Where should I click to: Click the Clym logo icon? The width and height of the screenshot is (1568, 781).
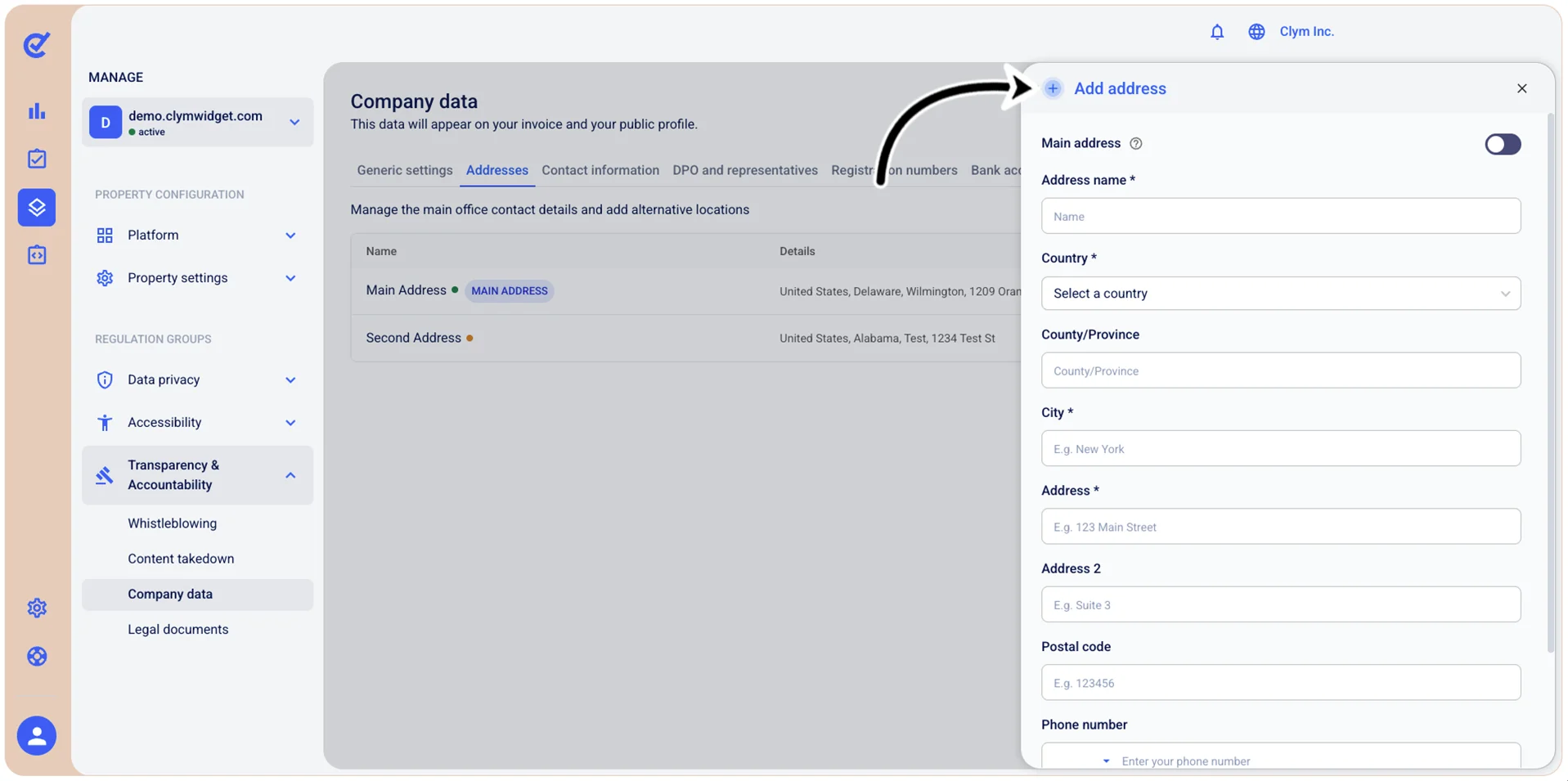[36, 44]
